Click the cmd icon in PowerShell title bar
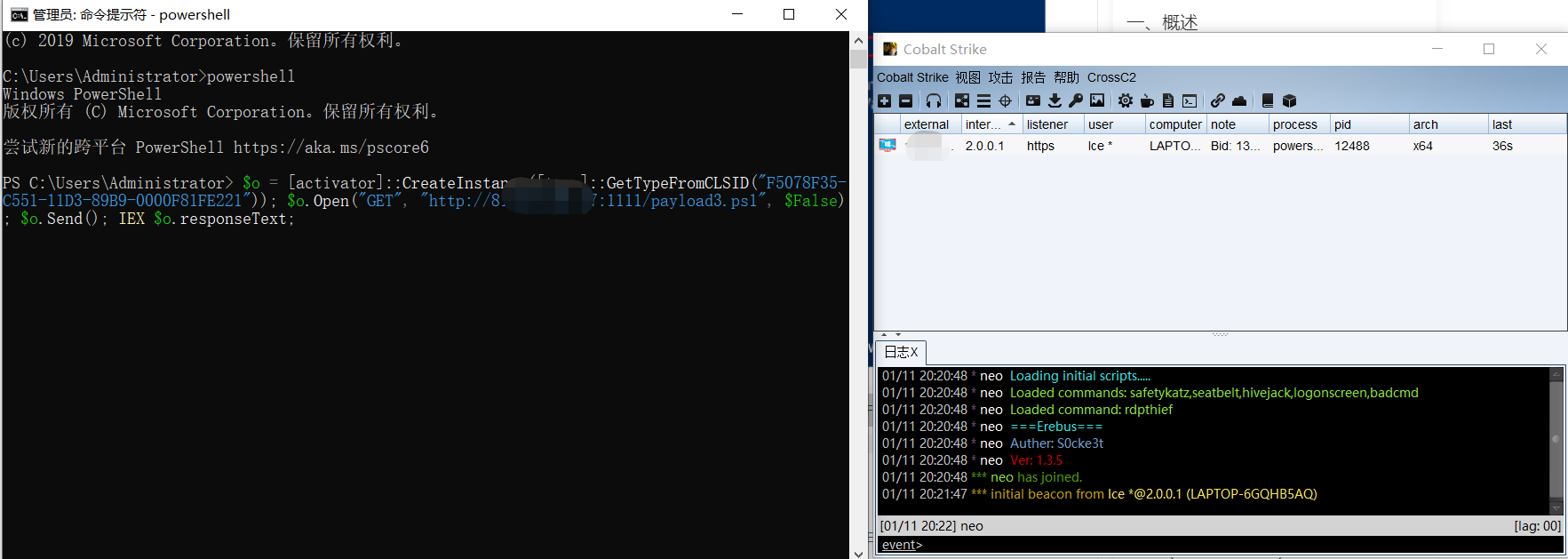The image size is (1568, 559). click(19, 14)
